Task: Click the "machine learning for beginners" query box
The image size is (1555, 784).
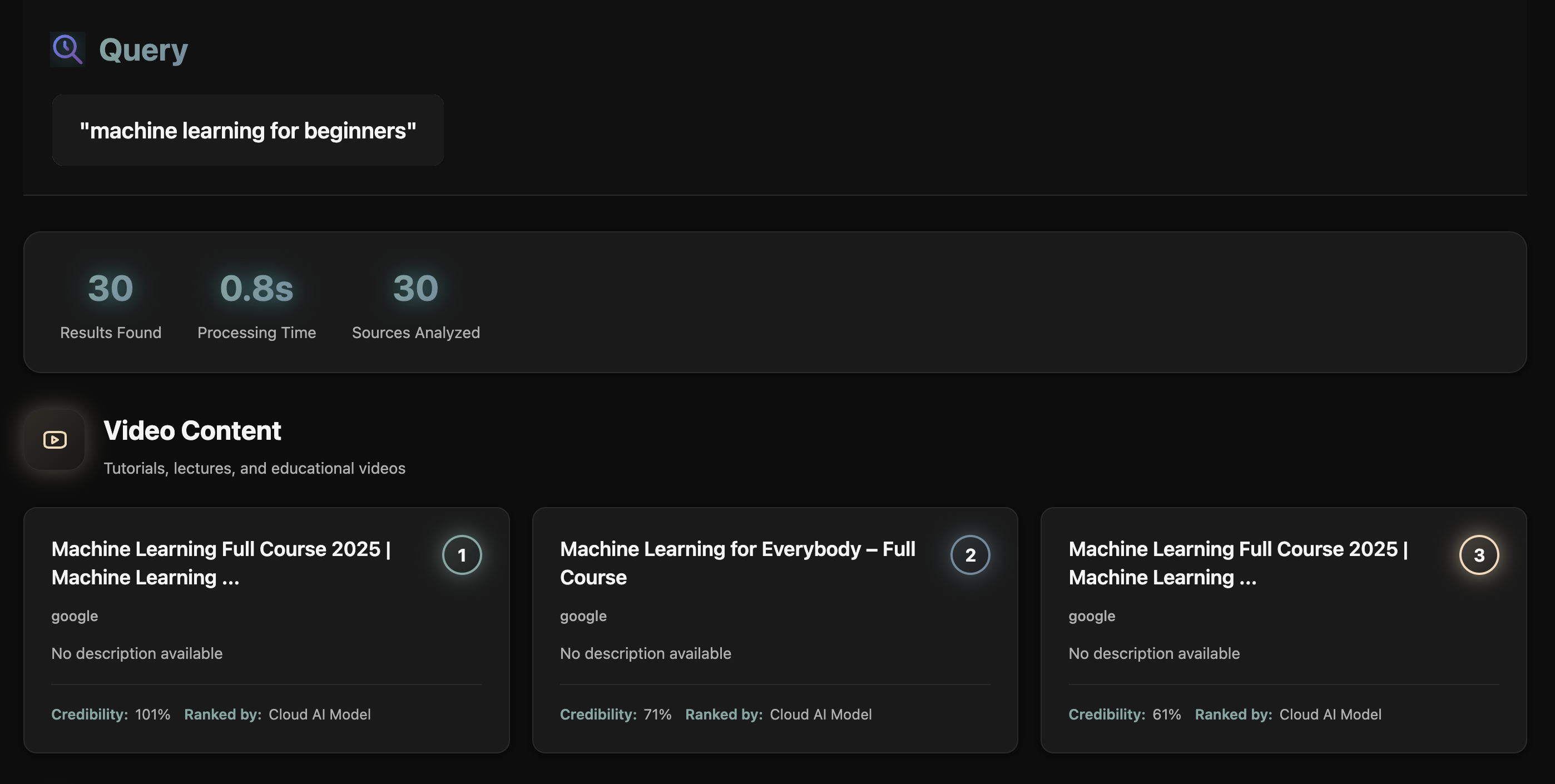Action: point(247,130)
